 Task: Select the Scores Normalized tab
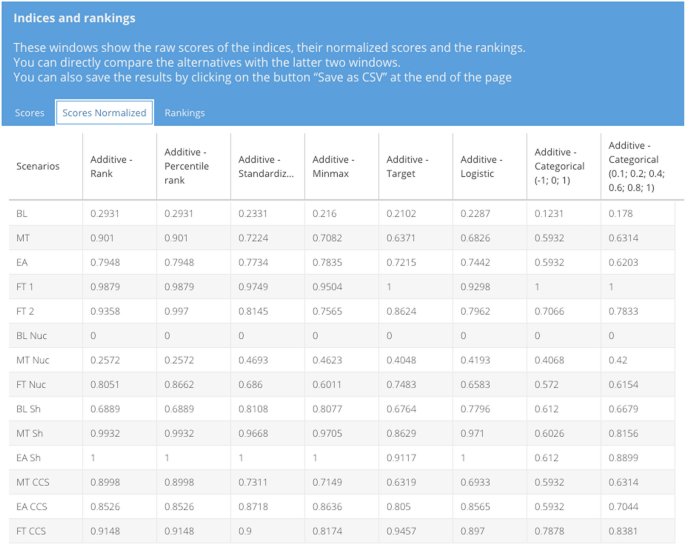click(x=104, y=113)
